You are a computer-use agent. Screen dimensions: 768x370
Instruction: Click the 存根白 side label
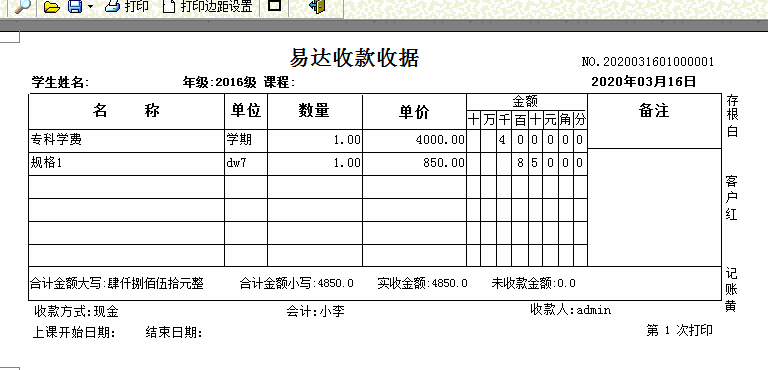732,116
